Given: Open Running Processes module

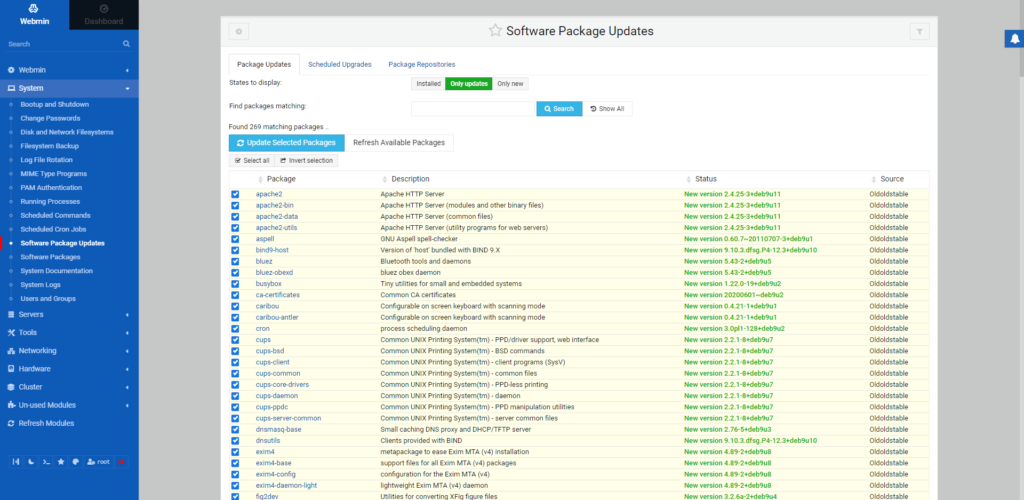Looking at the screenshot, I should point(50,202).
